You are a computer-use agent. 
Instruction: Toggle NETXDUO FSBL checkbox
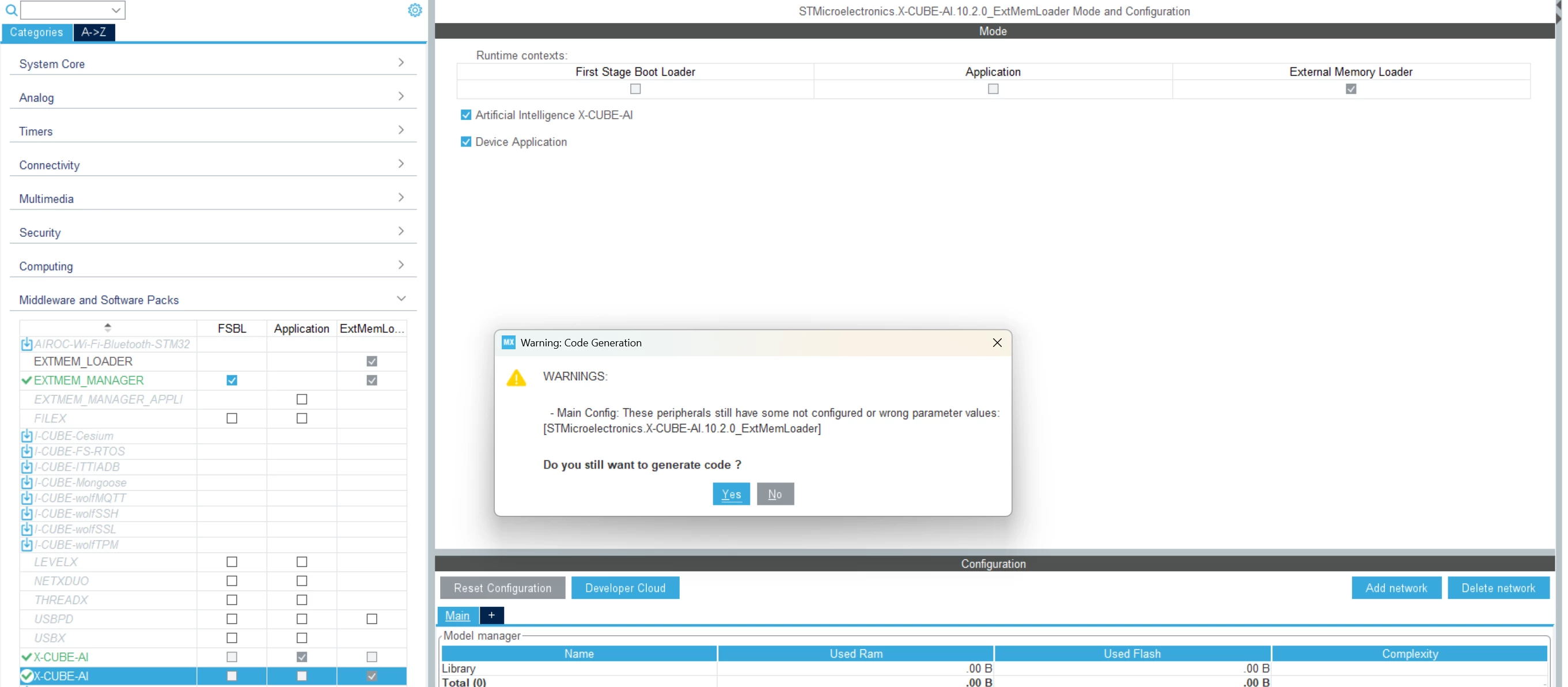pos(232,581)
